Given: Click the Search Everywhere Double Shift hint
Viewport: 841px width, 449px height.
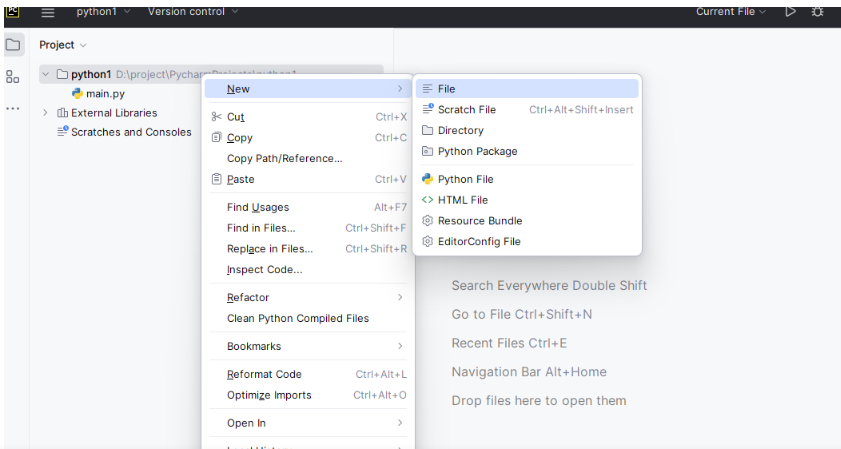Looking at the screenshot, I should click(x=549, y=285).
